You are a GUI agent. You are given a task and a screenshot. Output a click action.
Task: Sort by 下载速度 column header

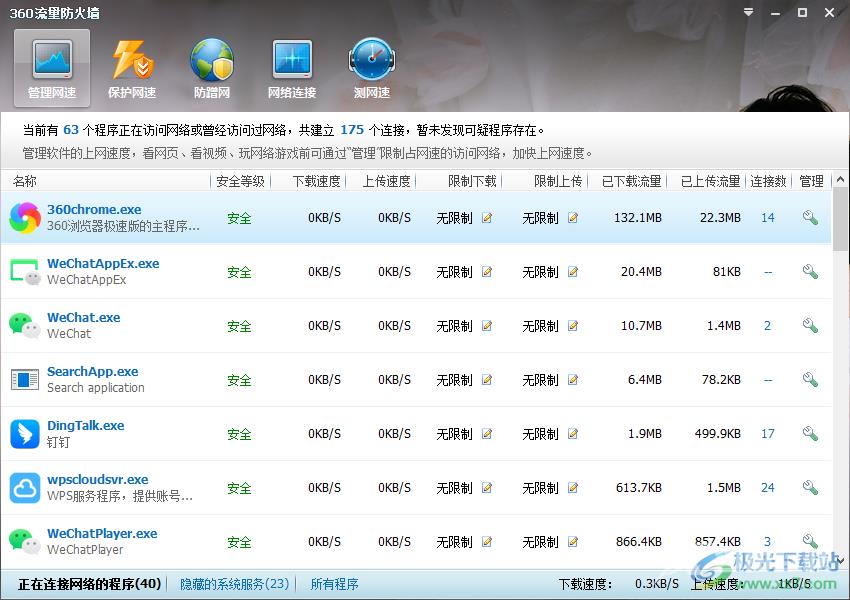click(x=316, y=181)
